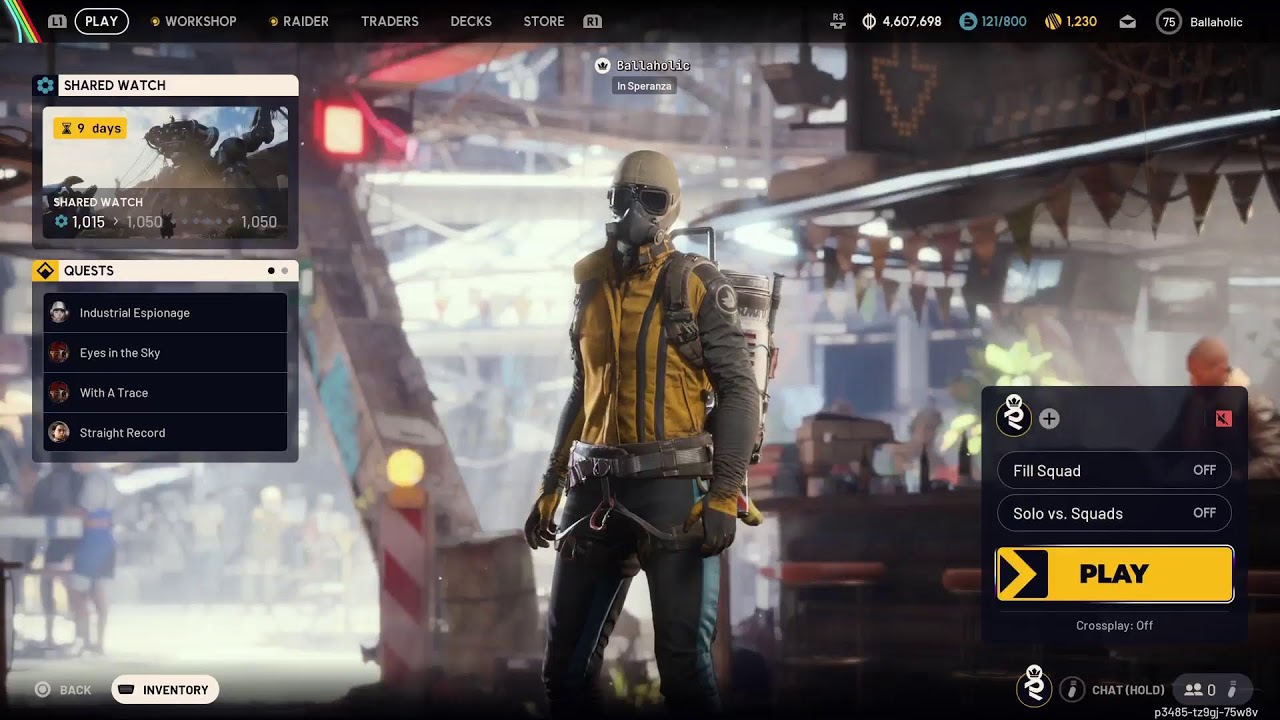Click the gold striped icon beside 1,230
This screenshot has height=720, width=1280.
point(1053,21)
